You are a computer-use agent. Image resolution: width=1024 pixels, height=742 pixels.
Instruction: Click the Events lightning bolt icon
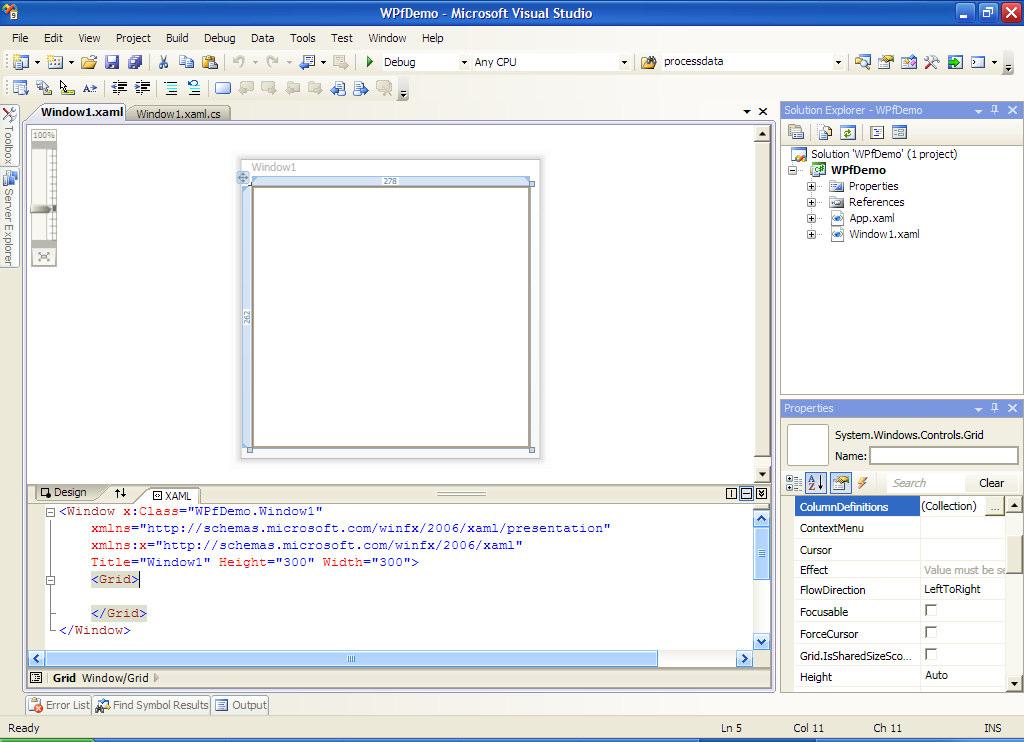click(x=863, y=483)
